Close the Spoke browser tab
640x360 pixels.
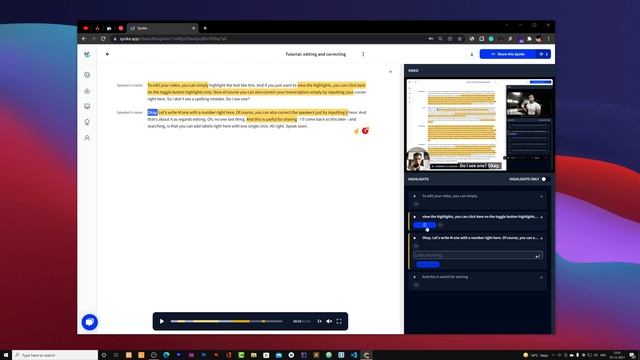(193, 28)
